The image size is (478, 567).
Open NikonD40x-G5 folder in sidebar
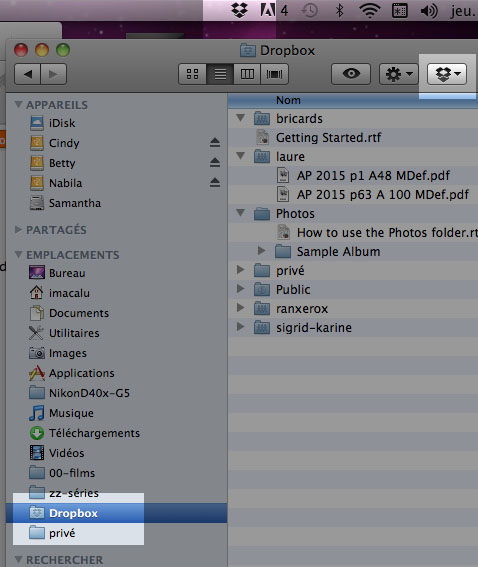89,393
